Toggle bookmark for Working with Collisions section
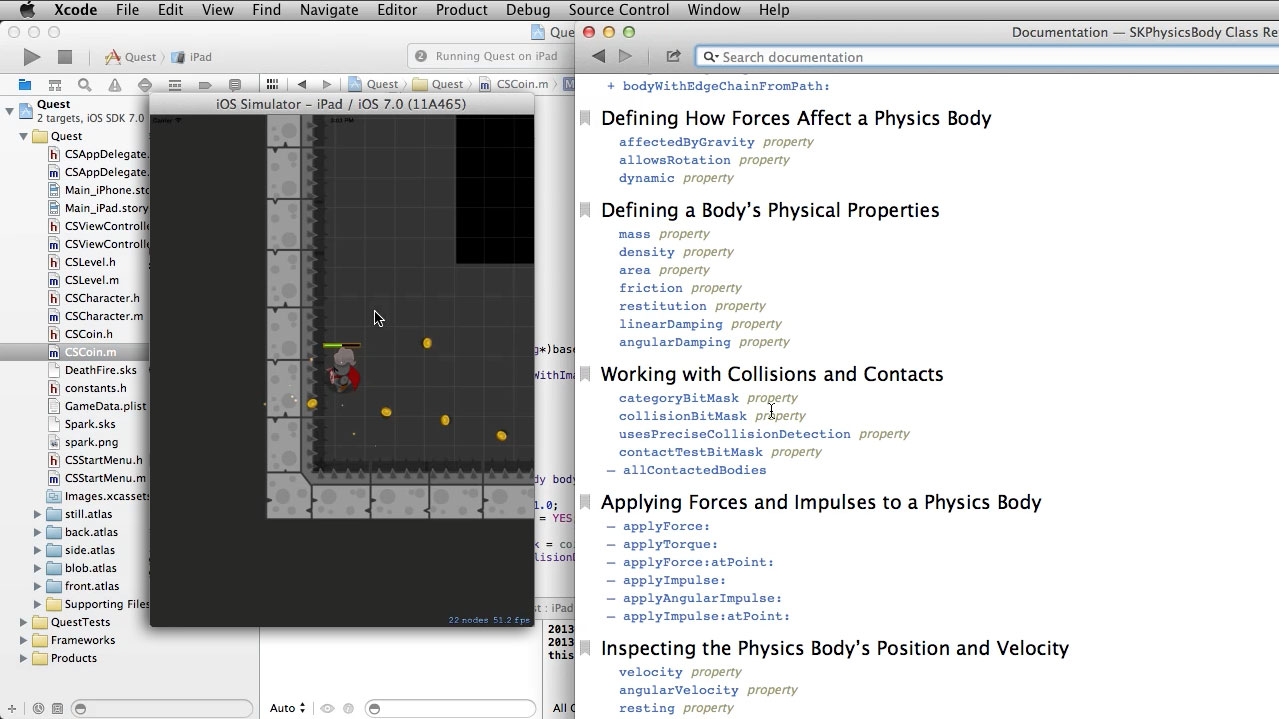 tap(585, 374)
